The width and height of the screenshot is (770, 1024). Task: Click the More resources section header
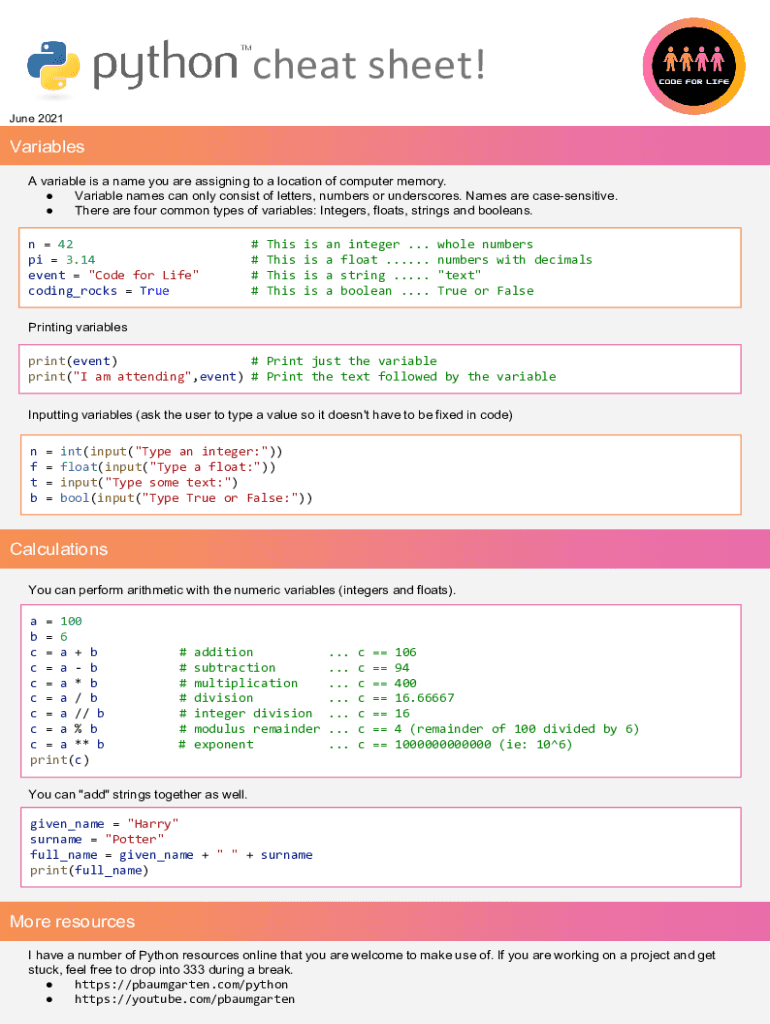coord(72,921)
